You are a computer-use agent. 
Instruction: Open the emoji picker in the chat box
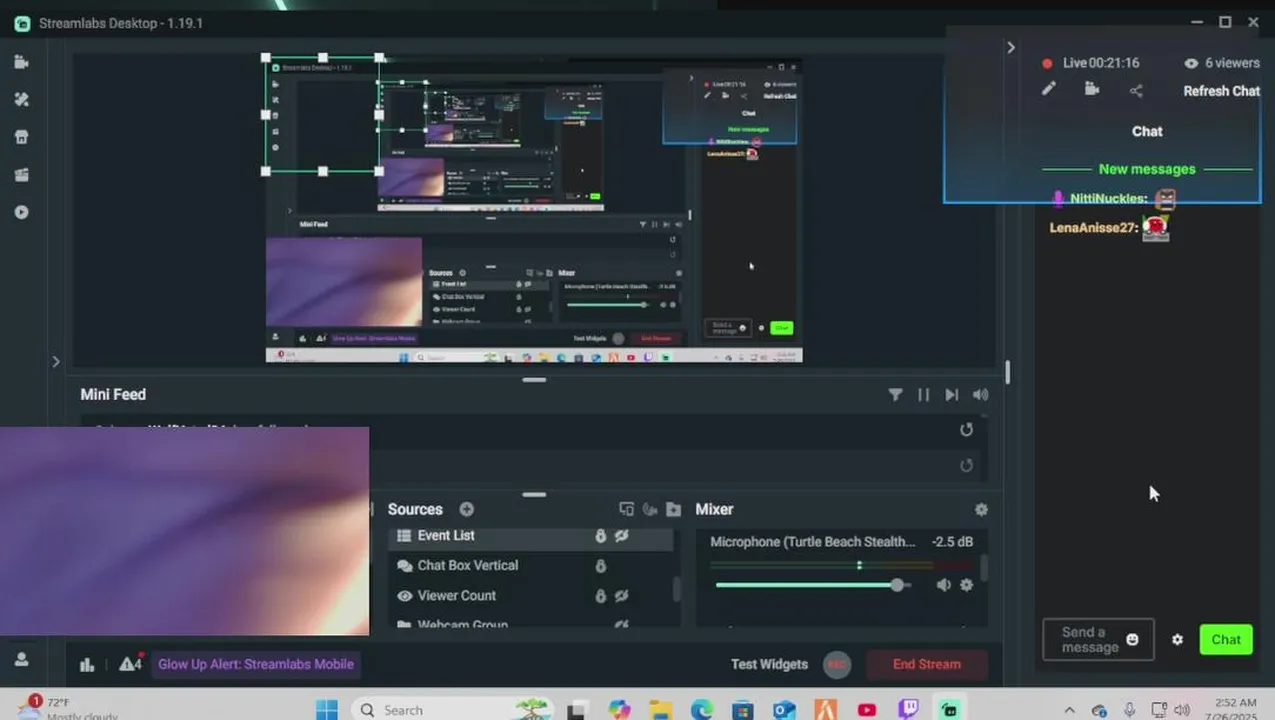coord(1132,639)
